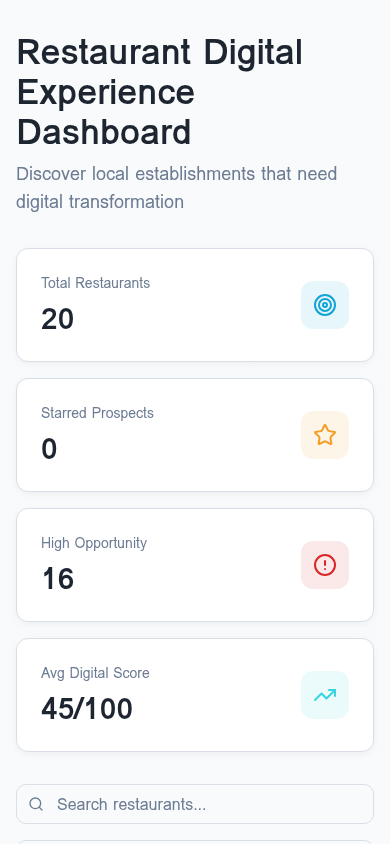Open the Total Restaurants stat card background
The height and width of the screenshot is (844, 390).
[x=195, y=305]
